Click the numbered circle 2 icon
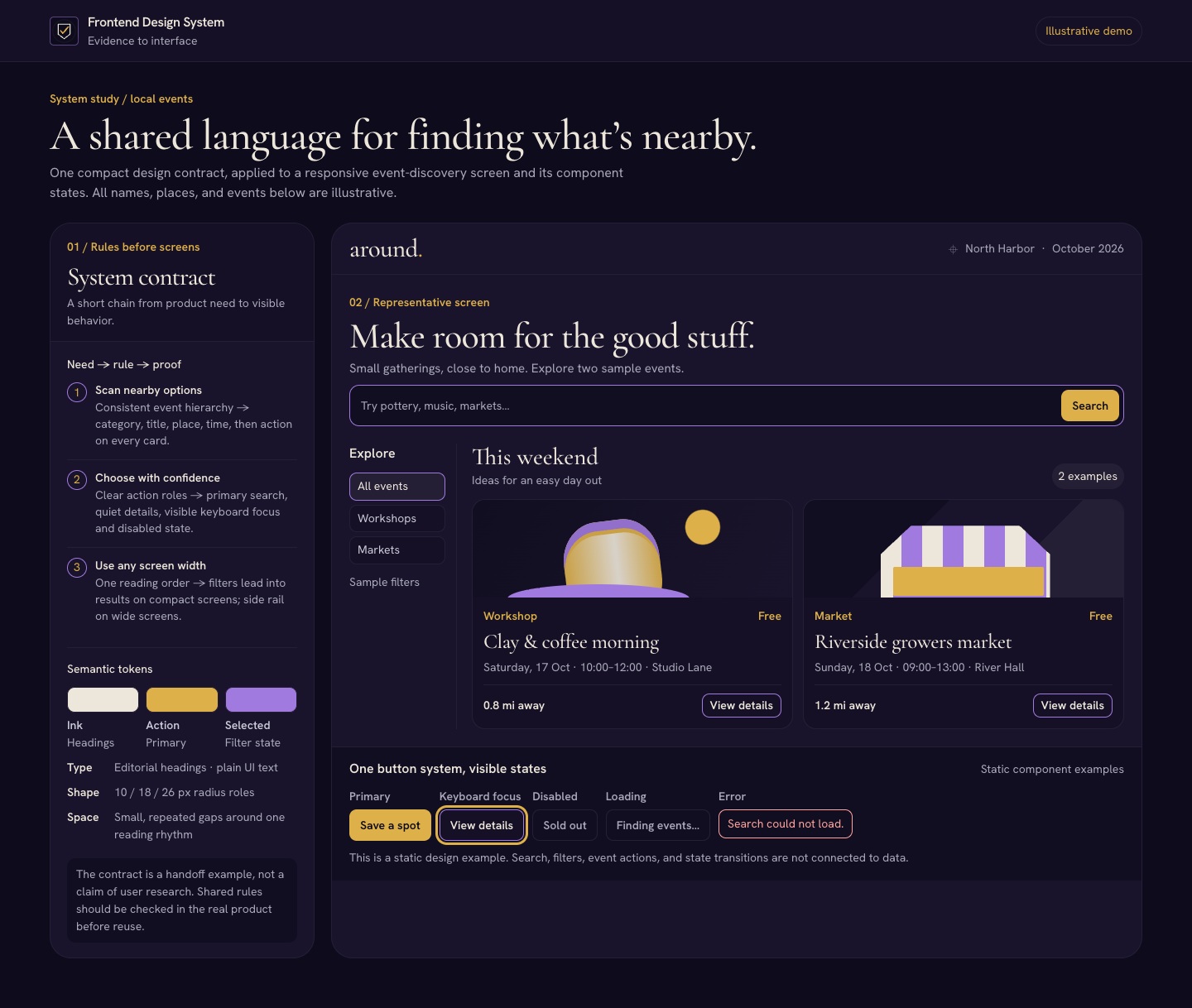1192x1008 pixels. tap(77, 480)
